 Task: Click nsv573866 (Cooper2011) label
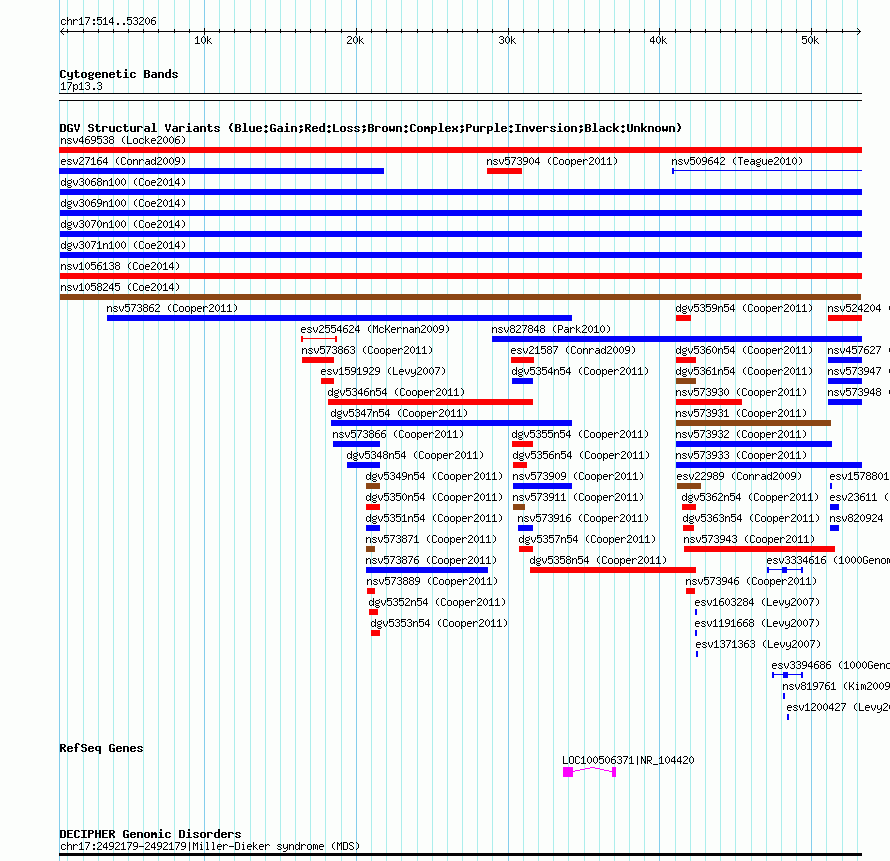tap(398, 434)
